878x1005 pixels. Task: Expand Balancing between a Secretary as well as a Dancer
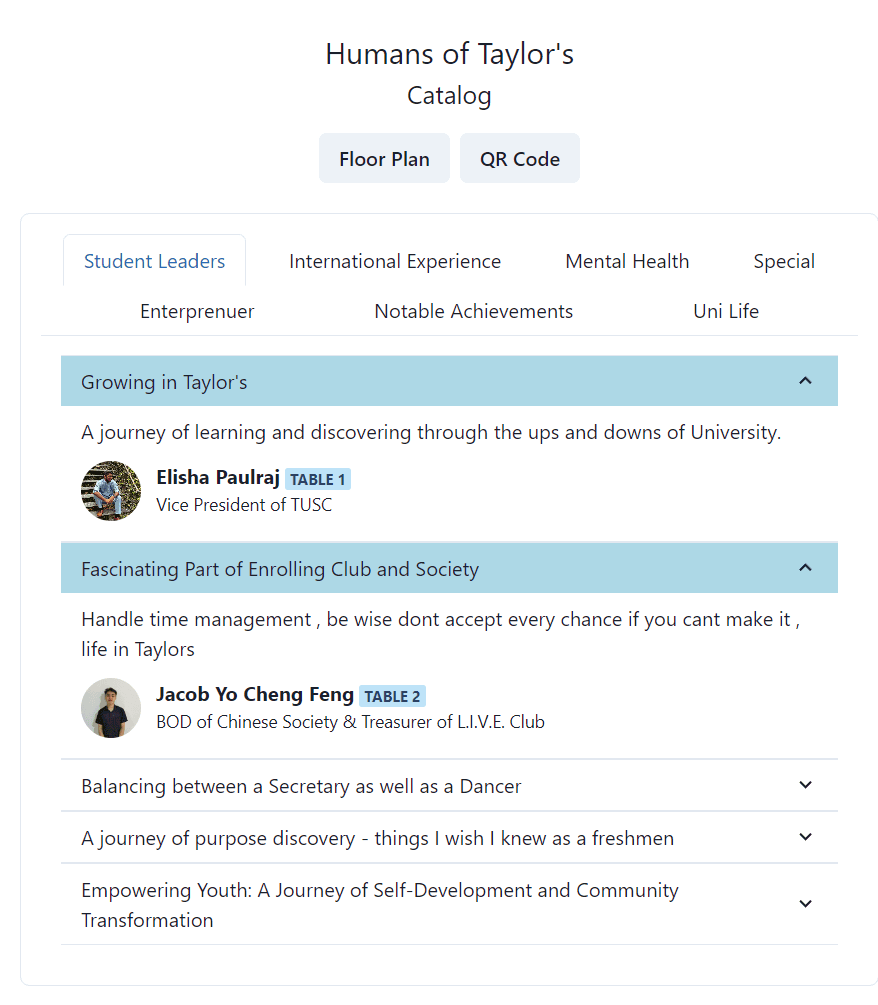click(449, 785)
